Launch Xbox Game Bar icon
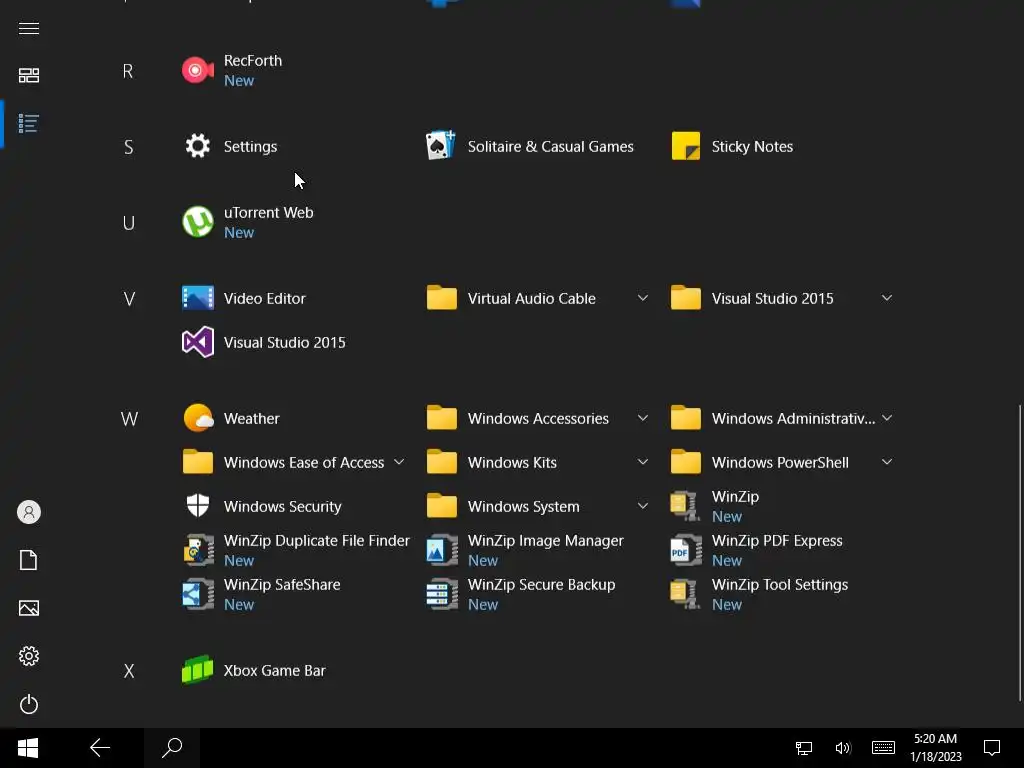This screenshot has height=768, width=1024. coord(198,671)
